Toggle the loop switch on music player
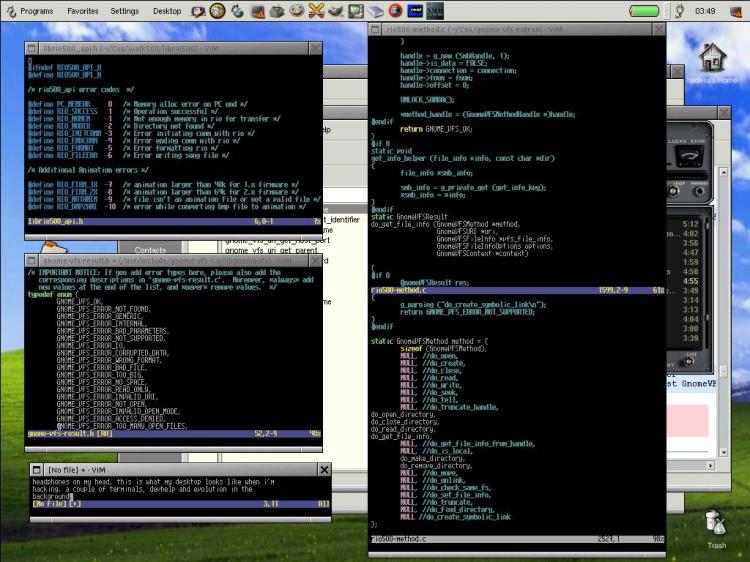 [x=673, y=191]
